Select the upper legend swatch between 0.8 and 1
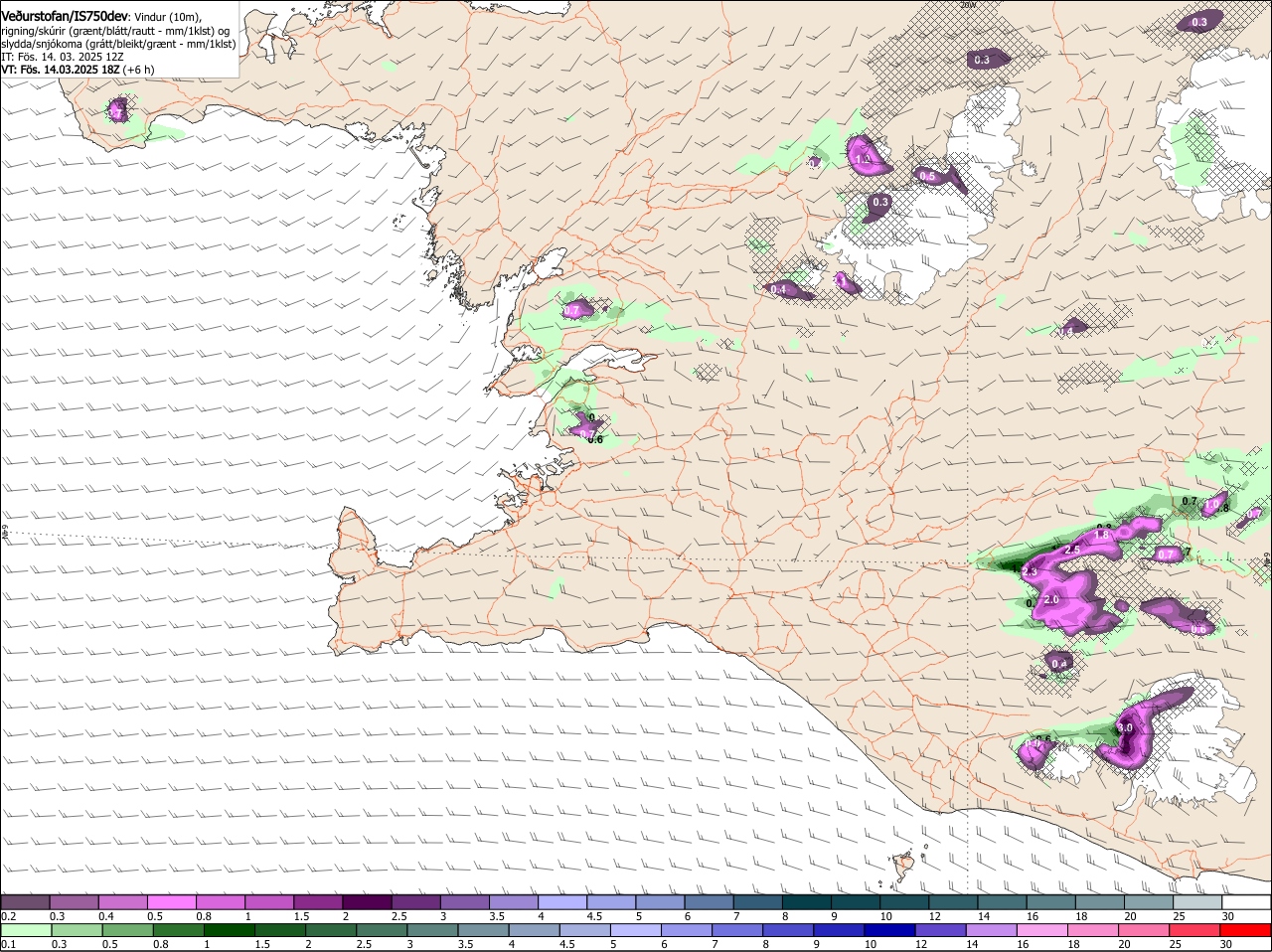Viewport: 1272px width, 952px height. [x=221, y=901]
